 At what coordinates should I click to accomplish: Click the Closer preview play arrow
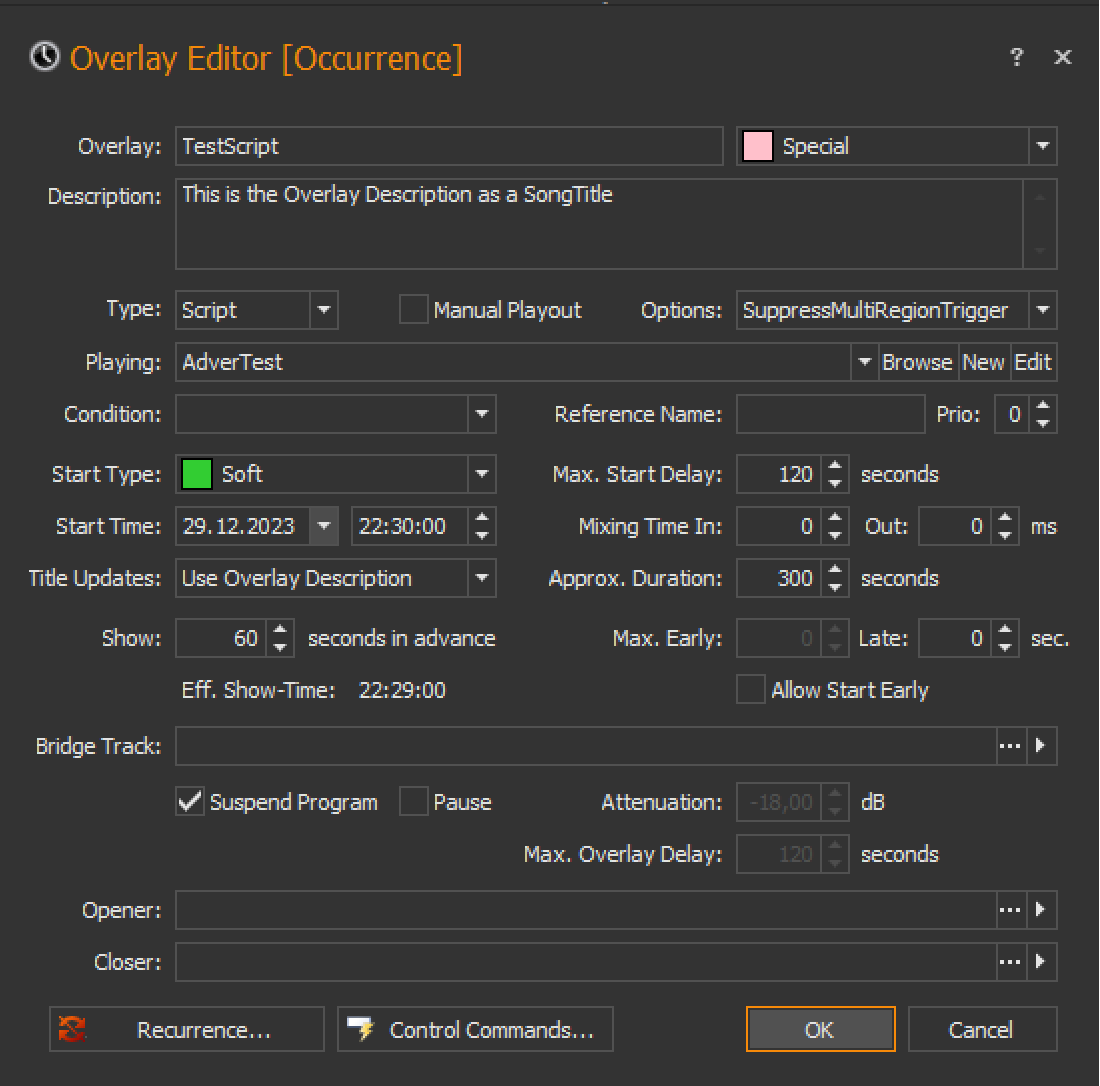(x=1042, y=962)
